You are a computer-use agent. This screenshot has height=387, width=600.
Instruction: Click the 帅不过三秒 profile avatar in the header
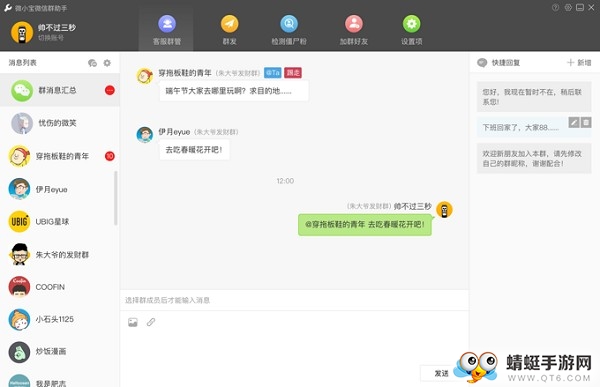(x=22, y=32)
